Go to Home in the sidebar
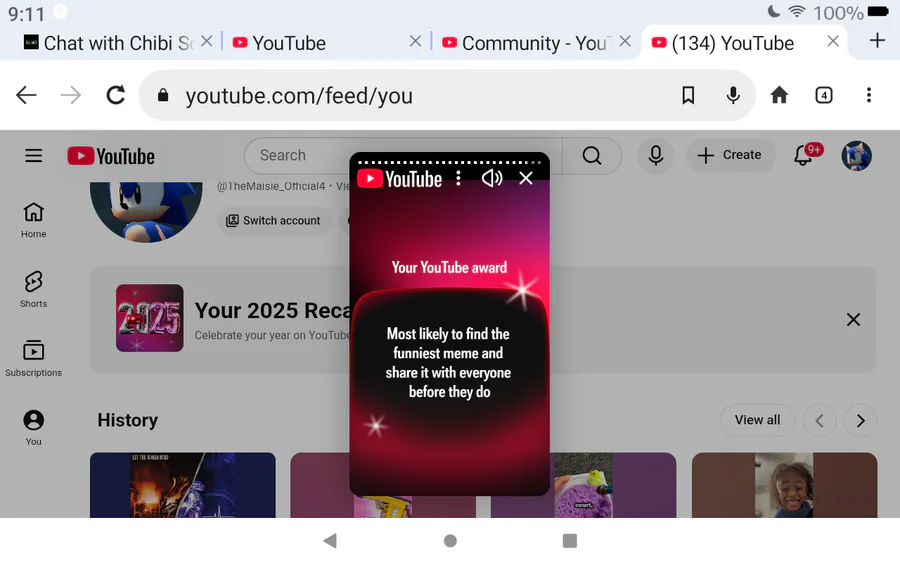This screenshot has height=563, width=900. coord(33,220)
